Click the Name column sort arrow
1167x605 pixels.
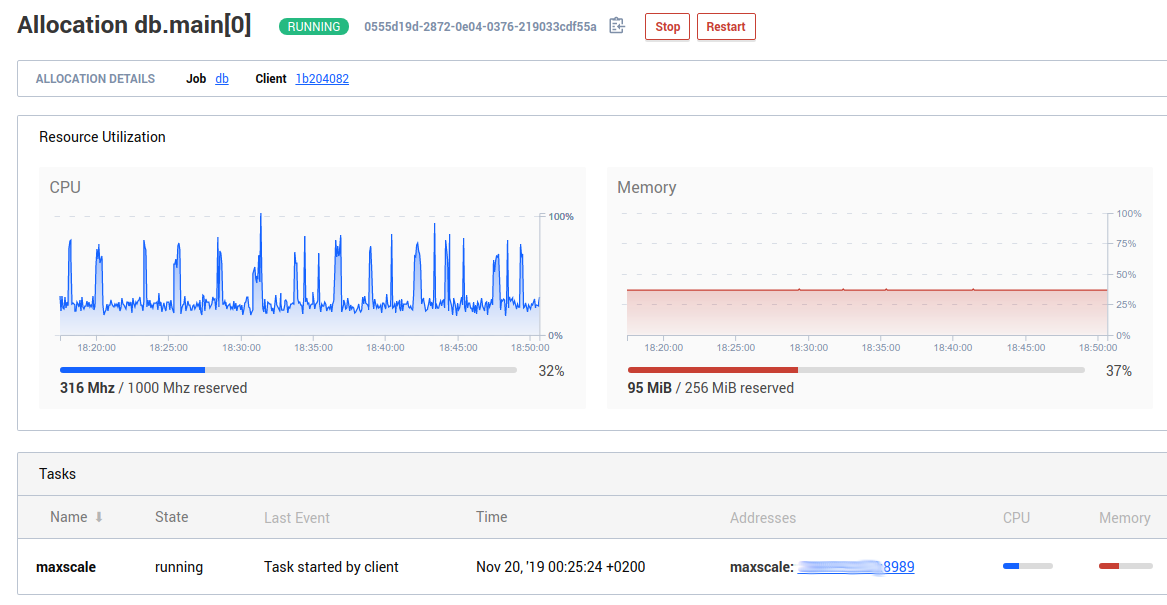click(x=99, y=518)
